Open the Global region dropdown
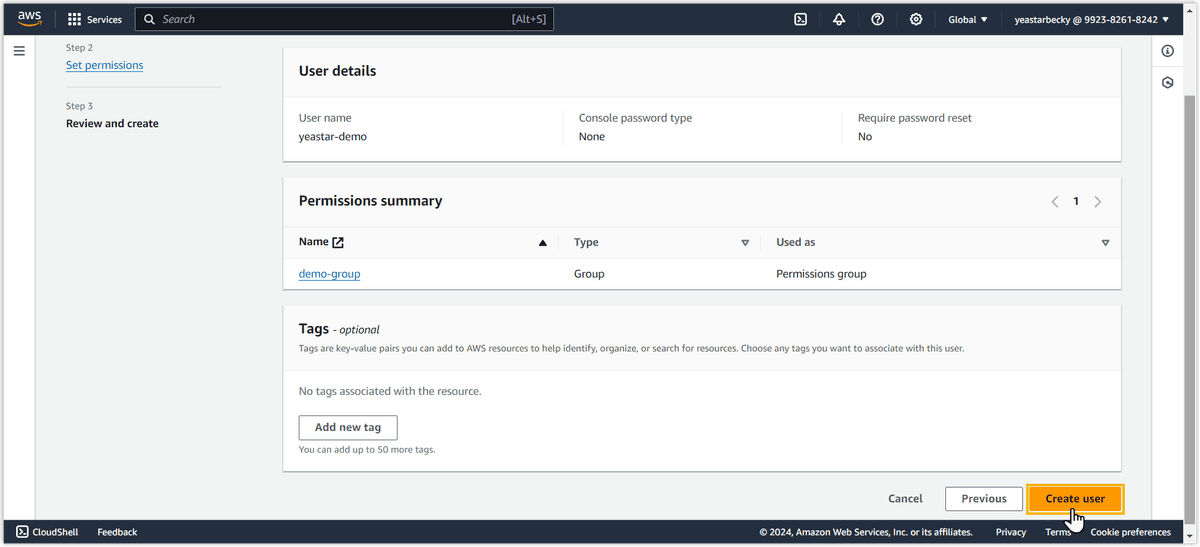1200x547 pixels. click(967, 19)
